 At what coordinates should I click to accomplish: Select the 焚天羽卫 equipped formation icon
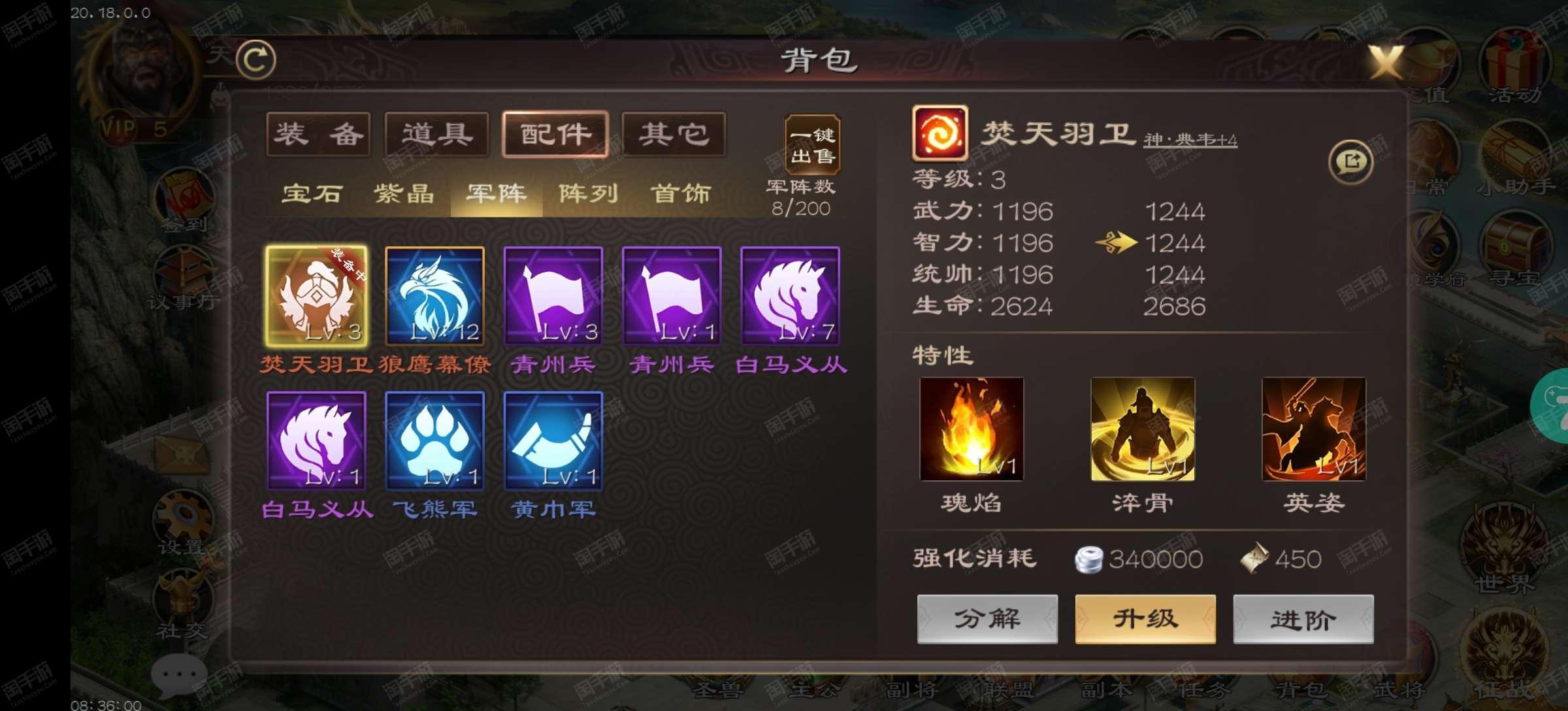tap(316, 296)
